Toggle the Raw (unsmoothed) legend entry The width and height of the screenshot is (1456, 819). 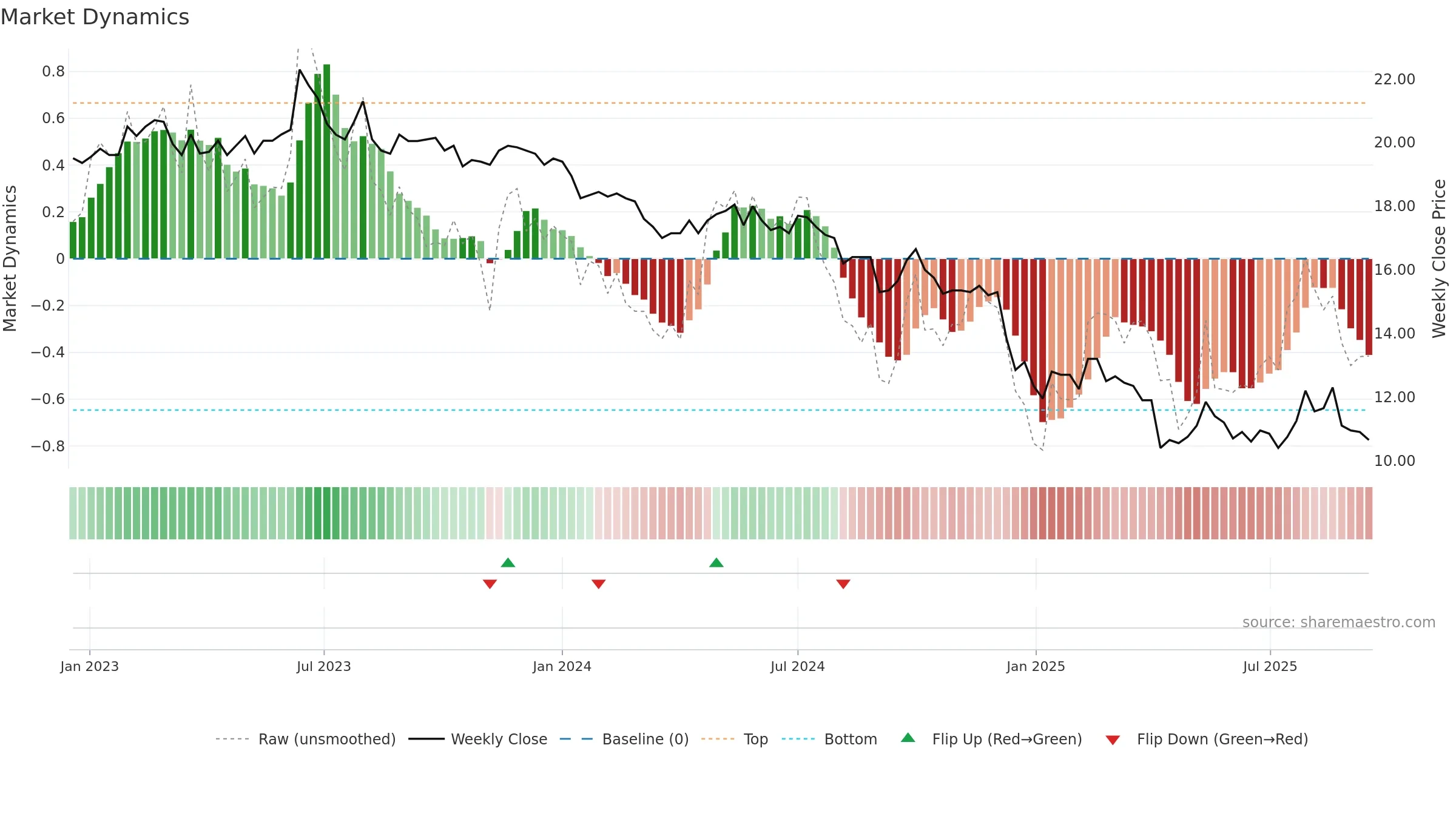point(305,739)
